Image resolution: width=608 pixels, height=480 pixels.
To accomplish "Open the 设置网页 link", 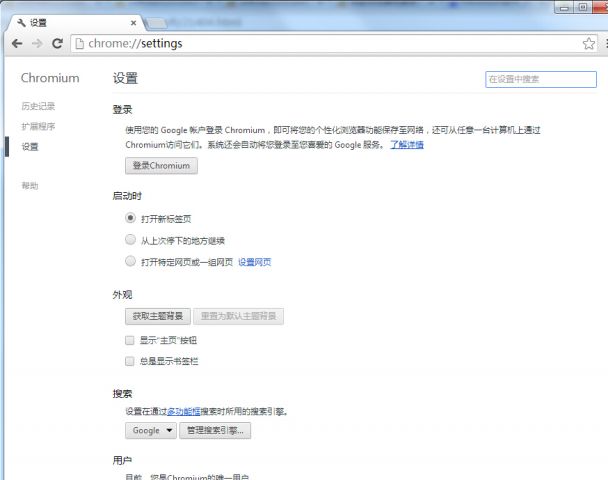I will (x=254, y=262).
